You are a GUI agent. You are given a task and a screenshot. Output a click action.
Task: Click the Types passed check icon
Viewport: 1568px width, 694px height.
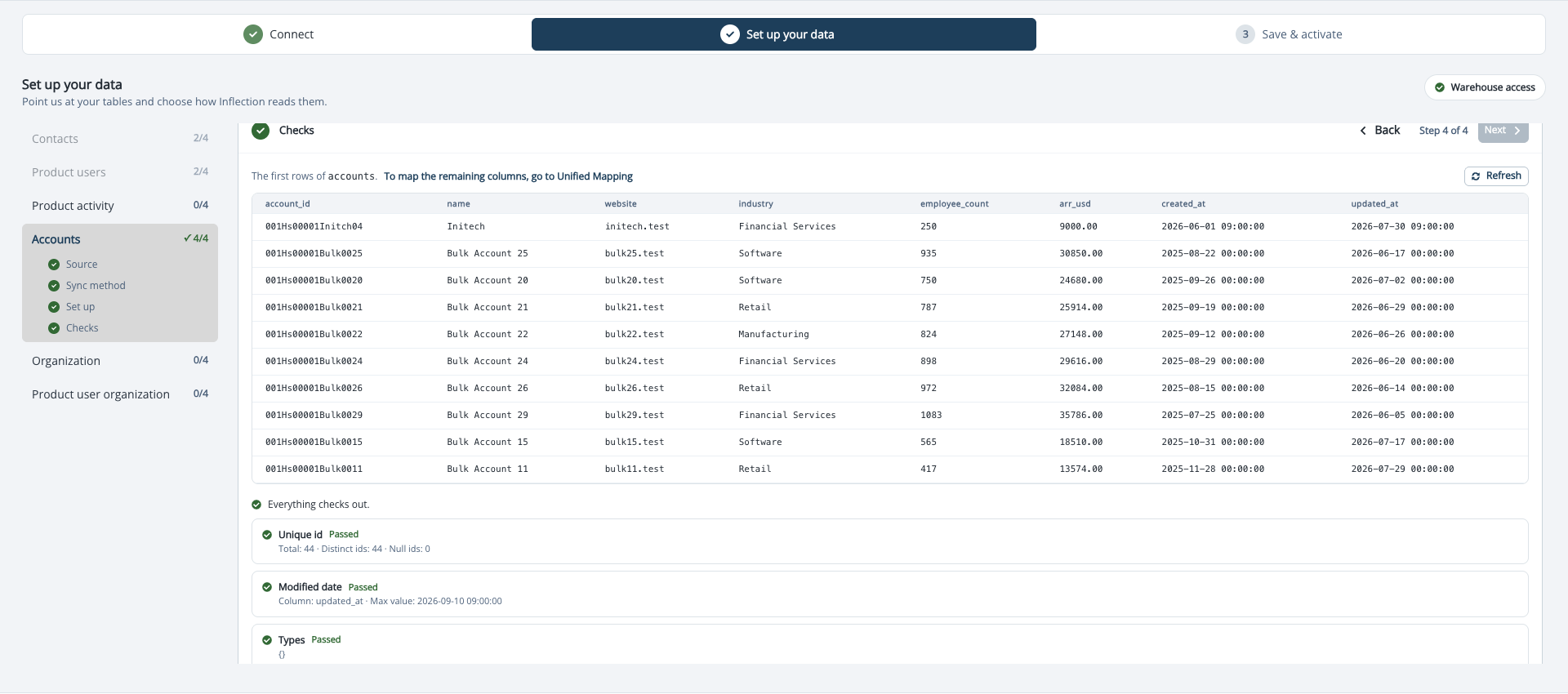(267, 640)
